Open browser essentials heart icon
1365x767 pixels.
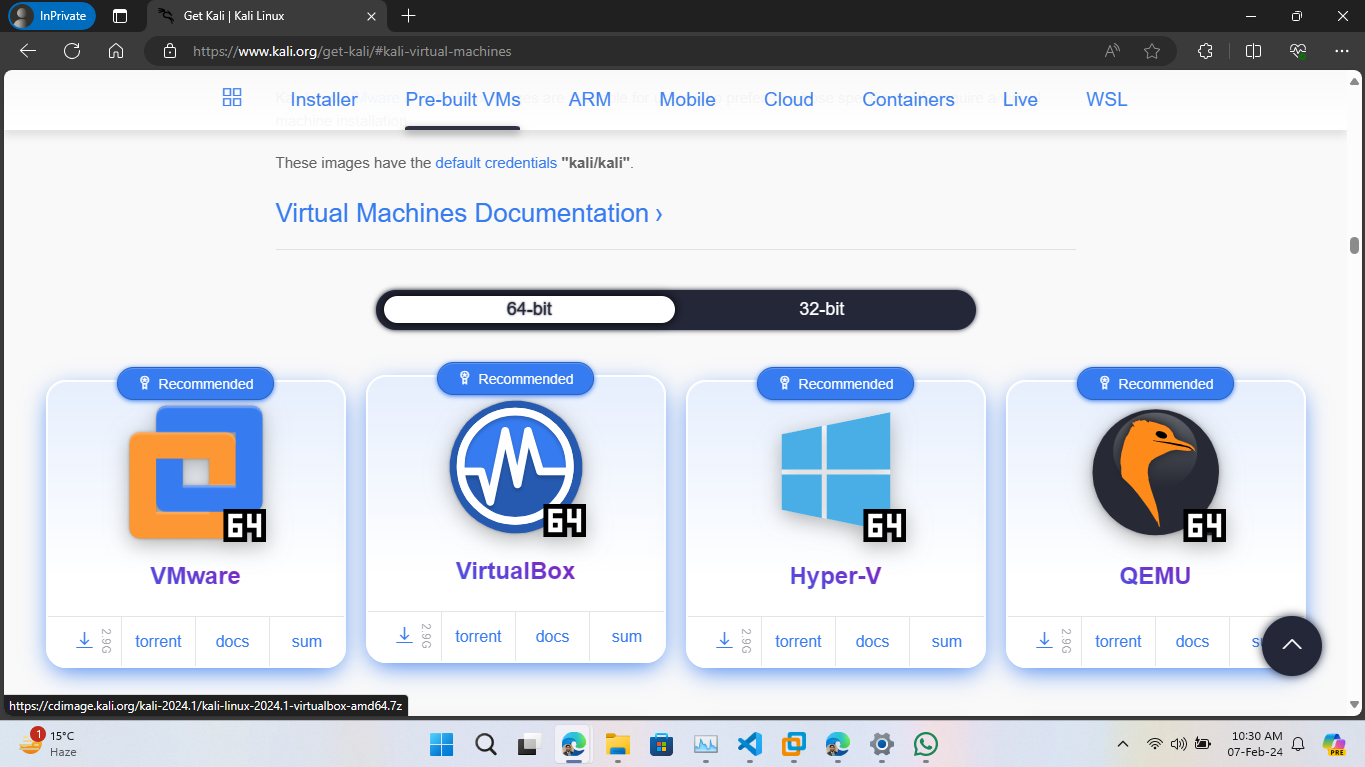click(x=1298, y=51)
